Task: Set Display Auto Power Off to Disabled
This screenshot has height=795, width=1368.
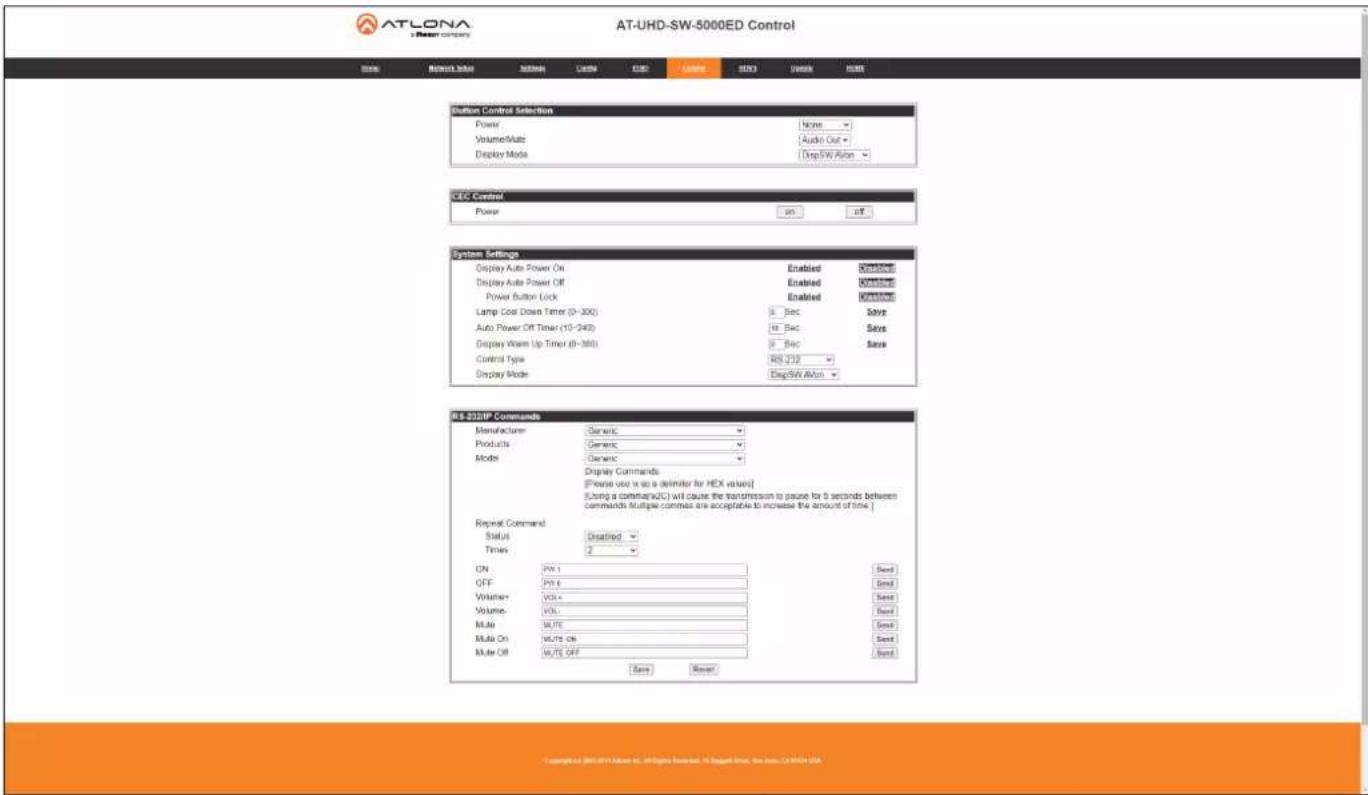Action: tap(877, 283)
